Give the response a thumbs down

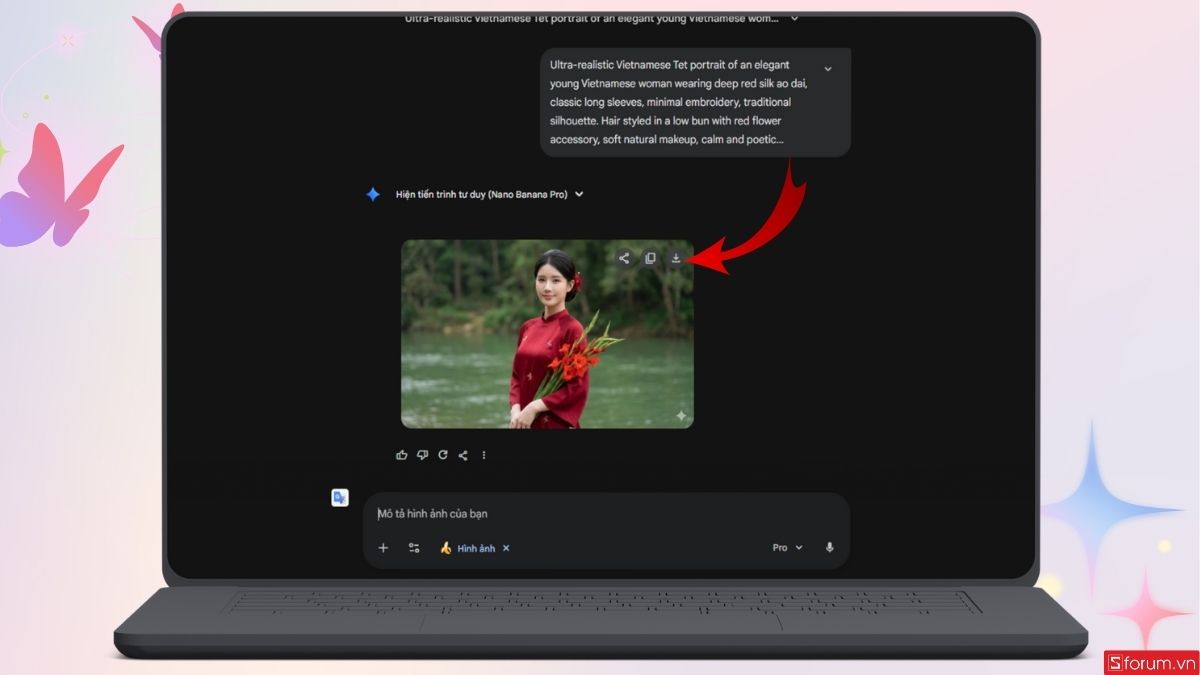422,455
